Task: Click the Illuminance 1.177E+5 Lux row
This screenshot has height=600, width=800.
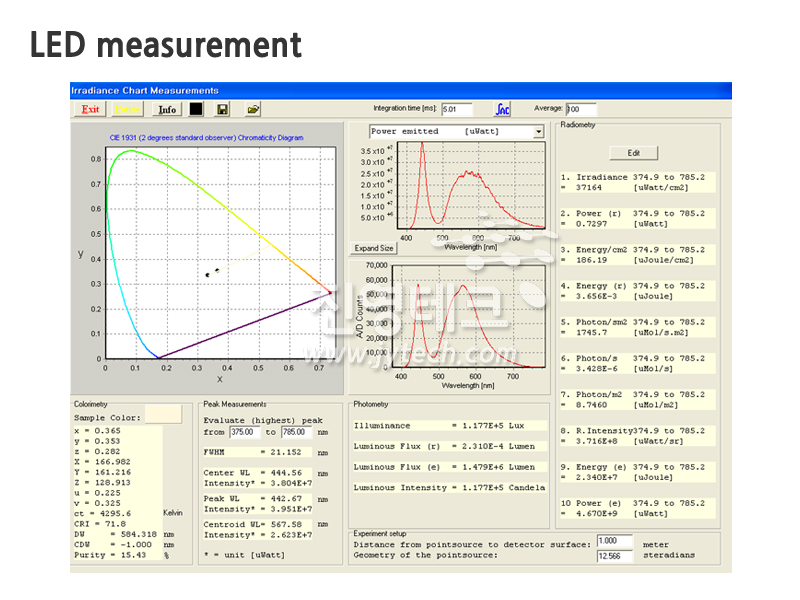Action: [449, 426]
